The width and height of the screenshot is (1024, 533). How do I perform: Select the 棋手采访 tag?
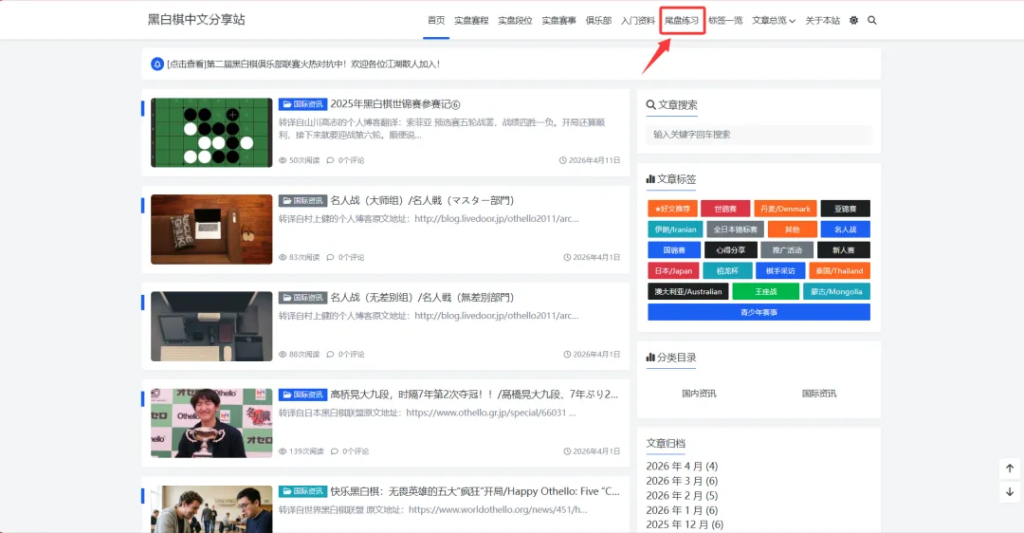pos(780,271)
